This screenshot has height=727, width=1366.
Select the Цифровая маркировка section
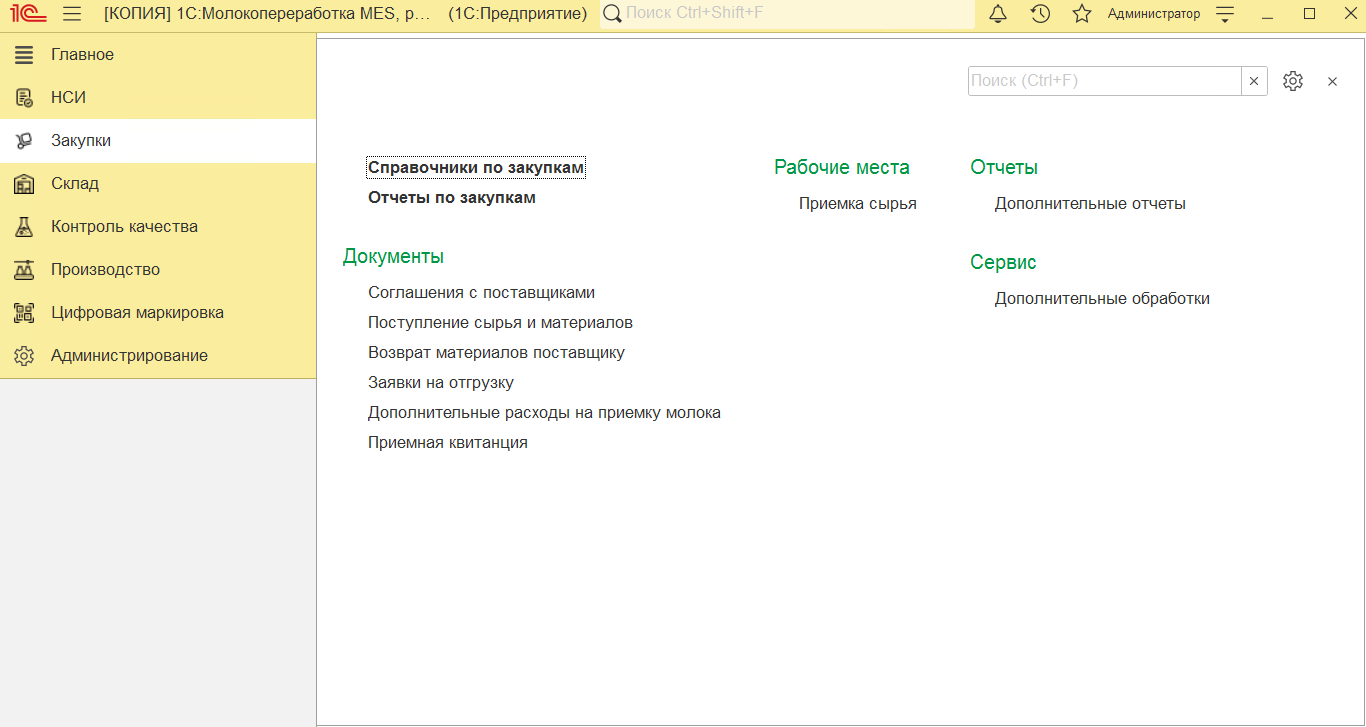coord(137,313)
